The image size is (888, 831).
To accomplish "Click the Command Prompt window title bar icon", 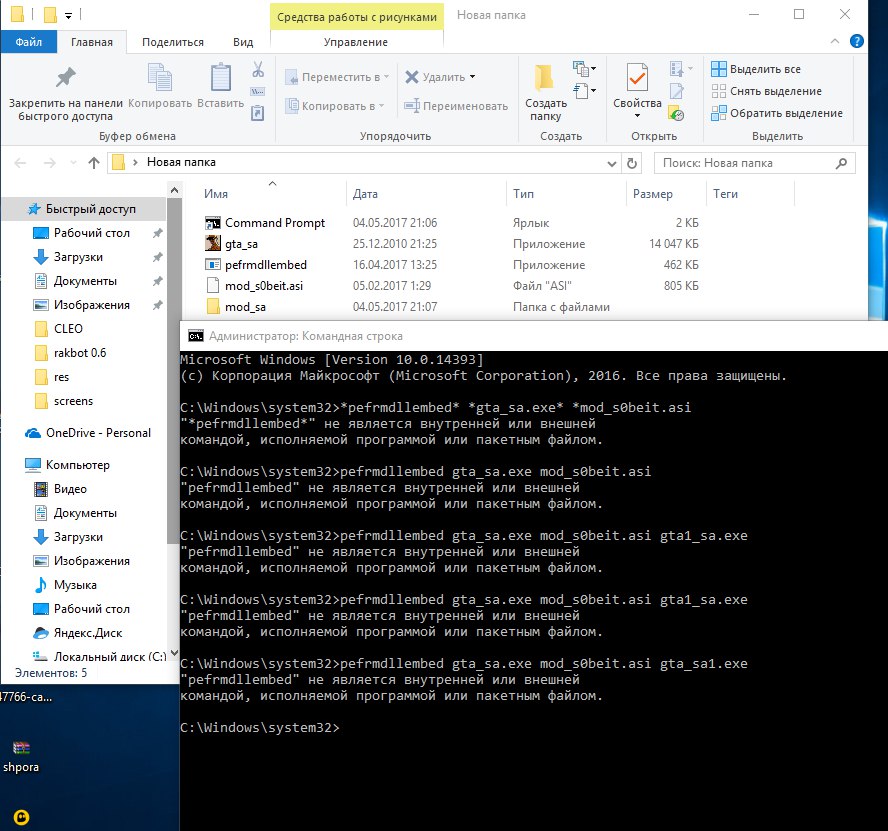I will pyautogui.click(x=196, y=336).
